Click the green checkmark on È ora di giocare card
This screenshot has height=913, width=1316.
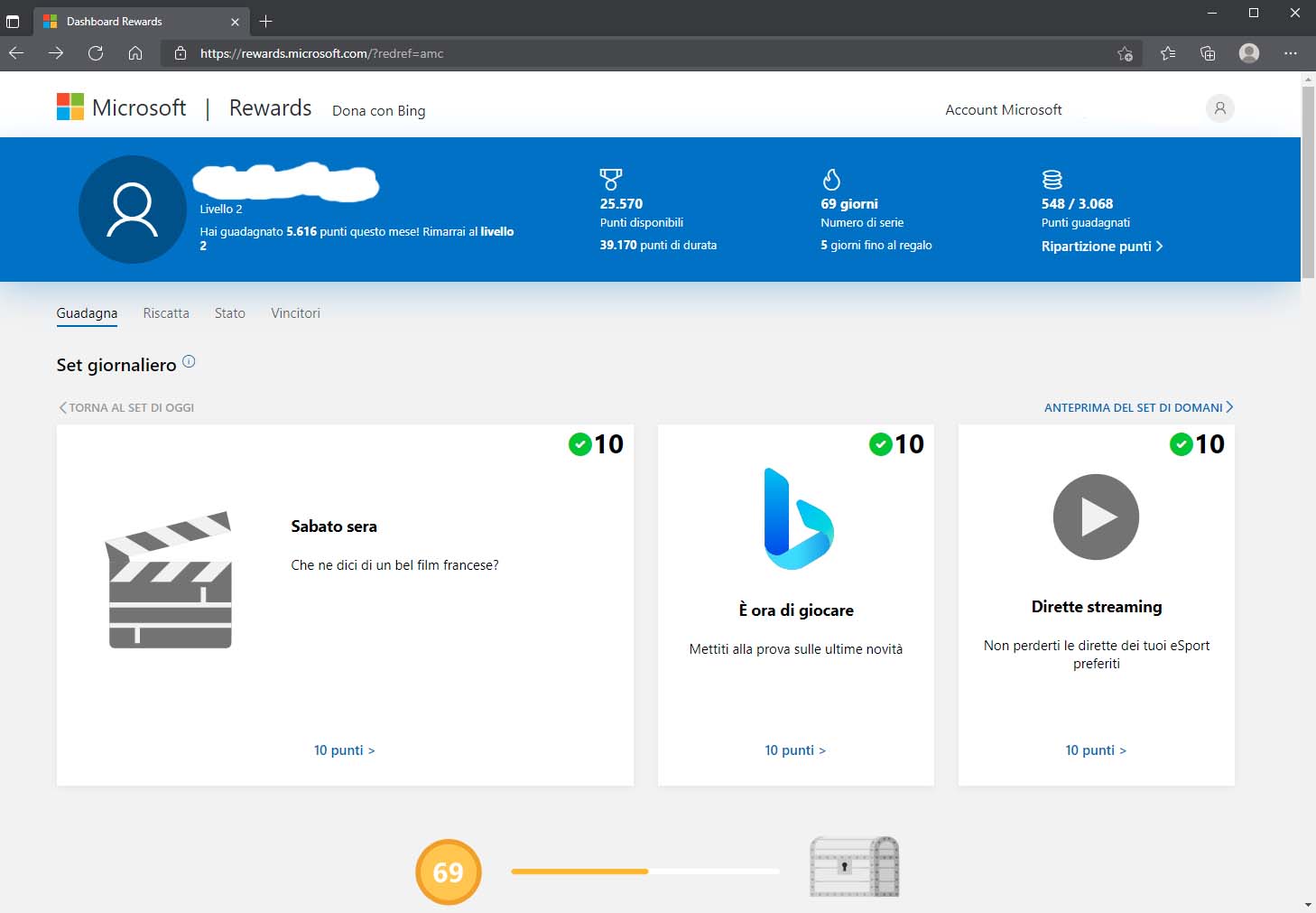click(x=880, y=444)
